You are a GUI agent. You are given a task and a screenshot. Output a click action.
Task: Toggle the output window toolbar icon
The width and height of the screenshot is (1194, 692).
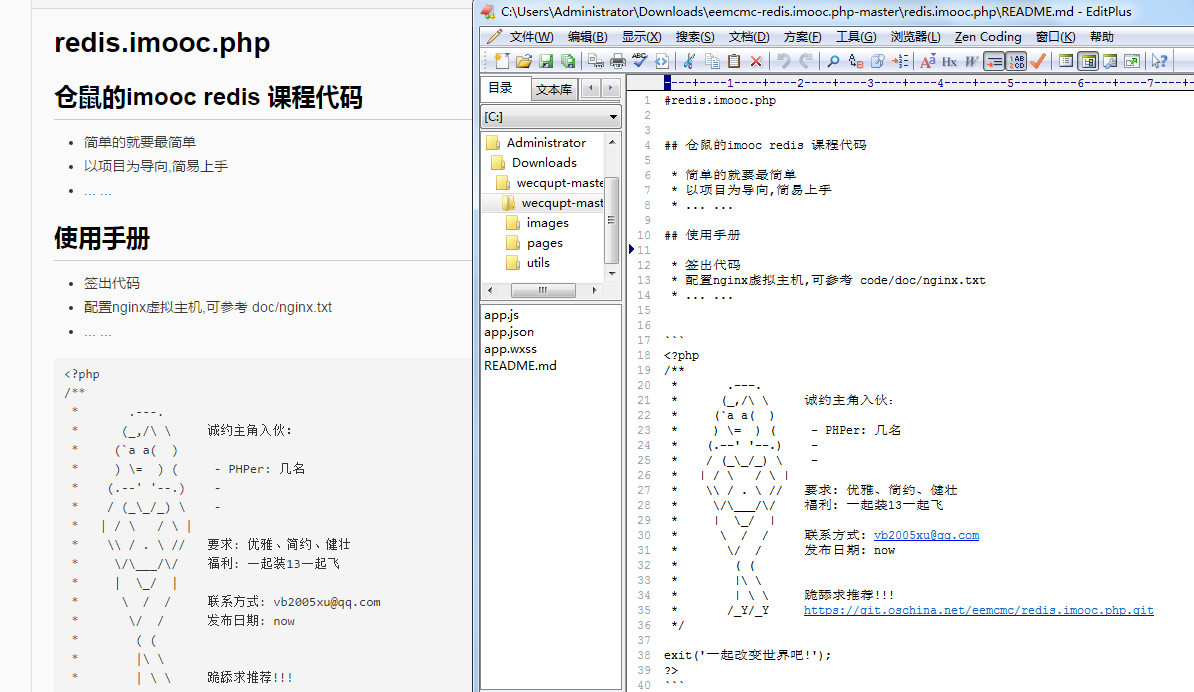(1110, 61)
